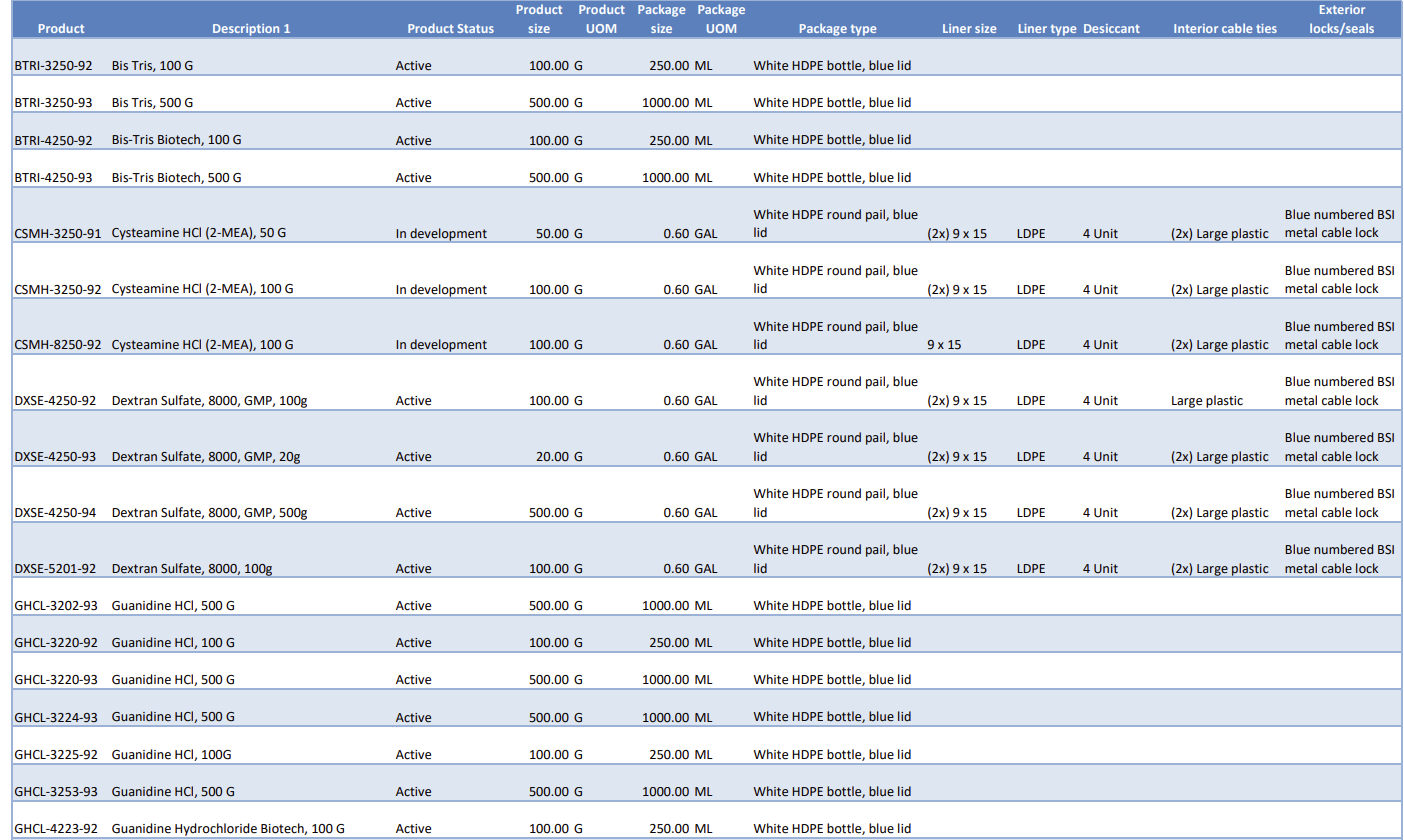
Task: Select the Liner size header cell
Action: (x=969, y=29)
